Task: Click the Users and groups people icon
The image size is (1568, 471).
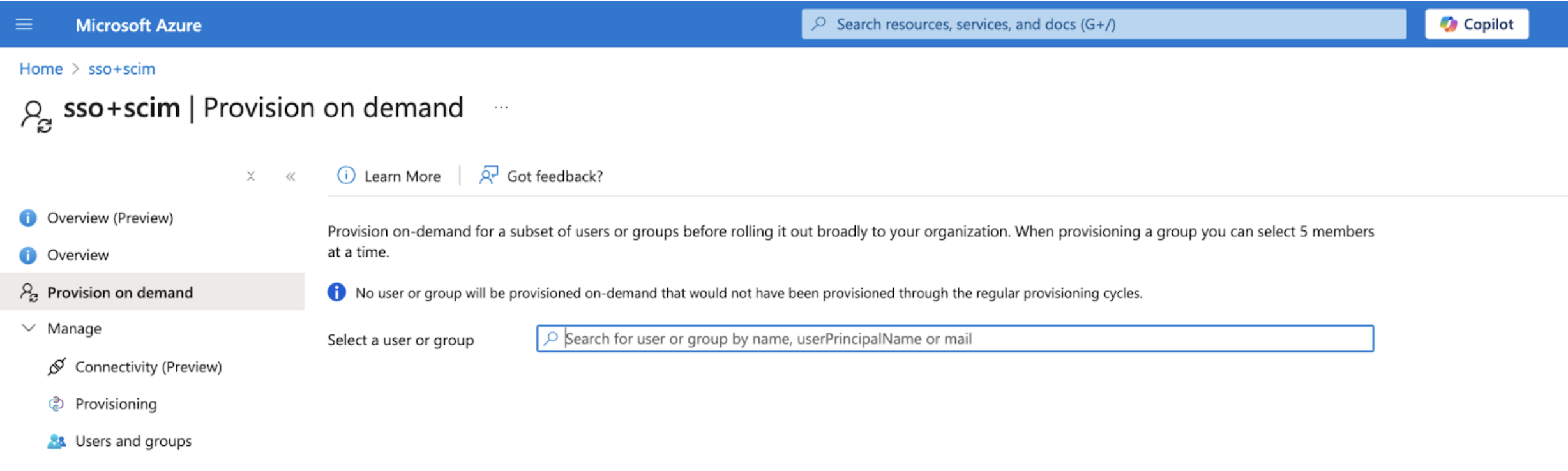Action: click(x=56, y=441)
